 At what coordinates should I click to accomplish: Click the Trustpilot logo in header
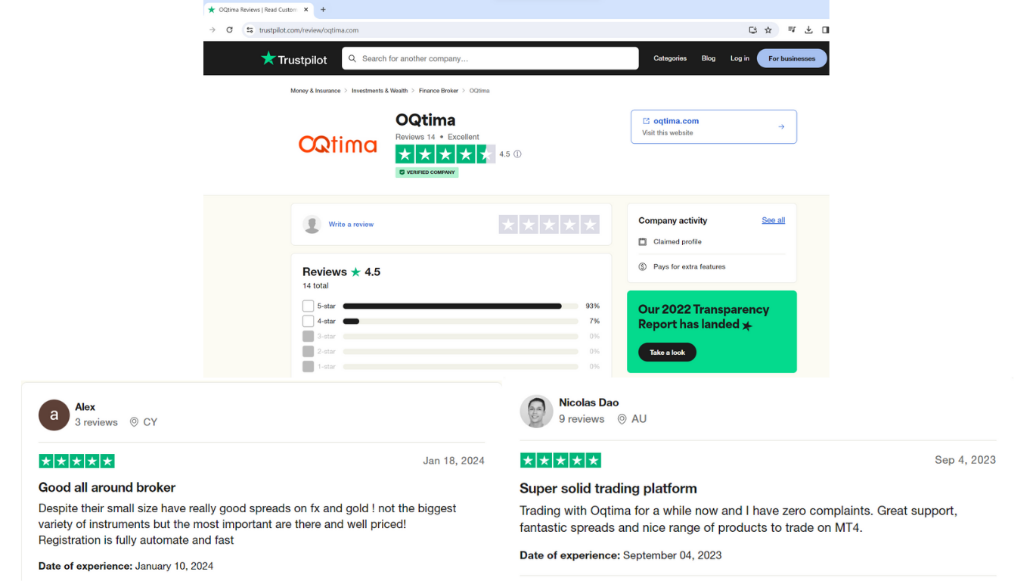[x=294, y=59]
